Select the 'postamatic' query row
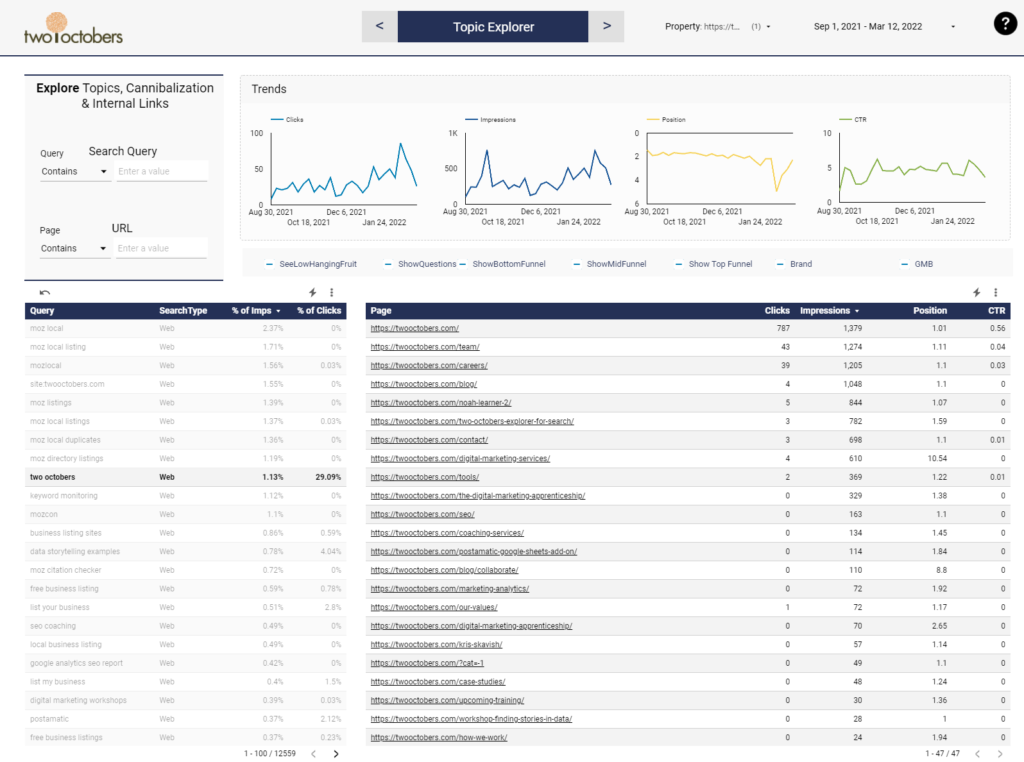The image size is (1024, 762). [185, 719]
